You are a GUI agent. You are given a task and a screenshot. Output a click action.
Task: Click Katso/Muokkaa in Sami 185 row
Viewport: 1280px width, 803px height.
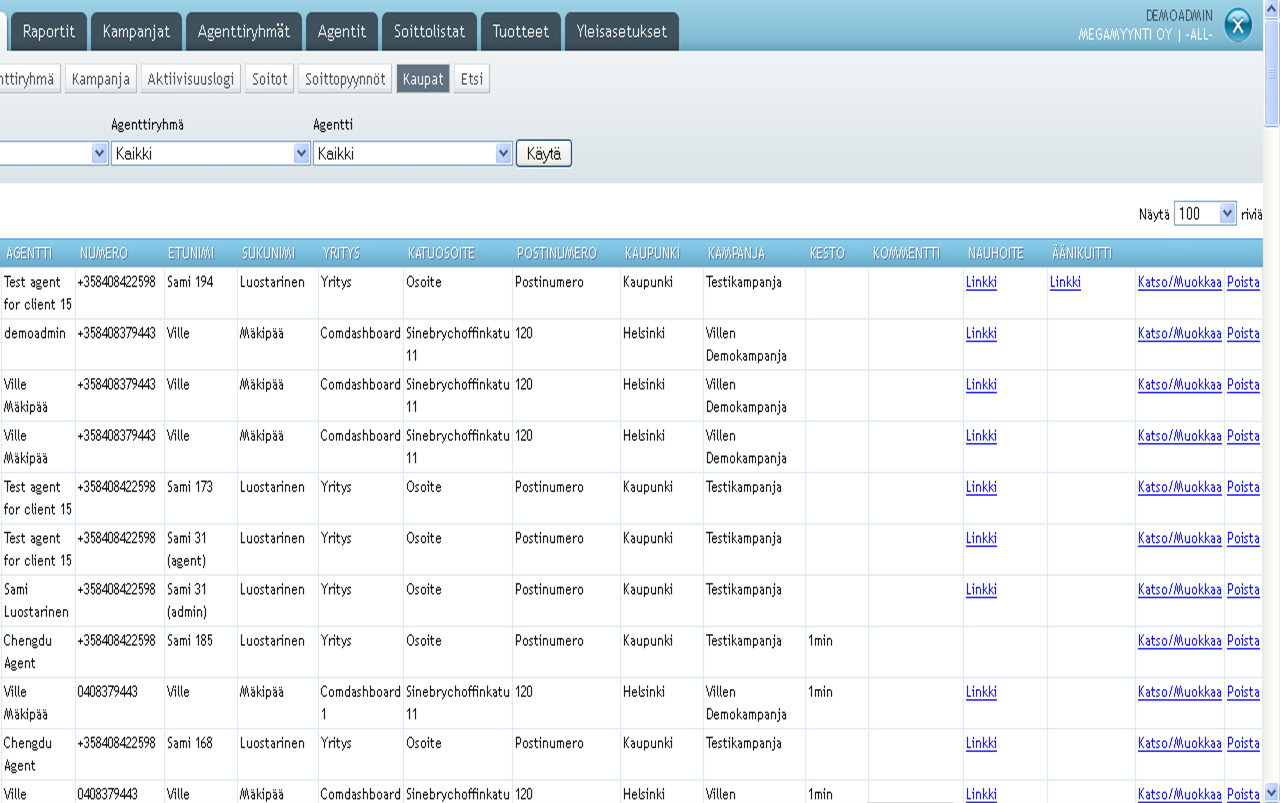coord(1180,641)
